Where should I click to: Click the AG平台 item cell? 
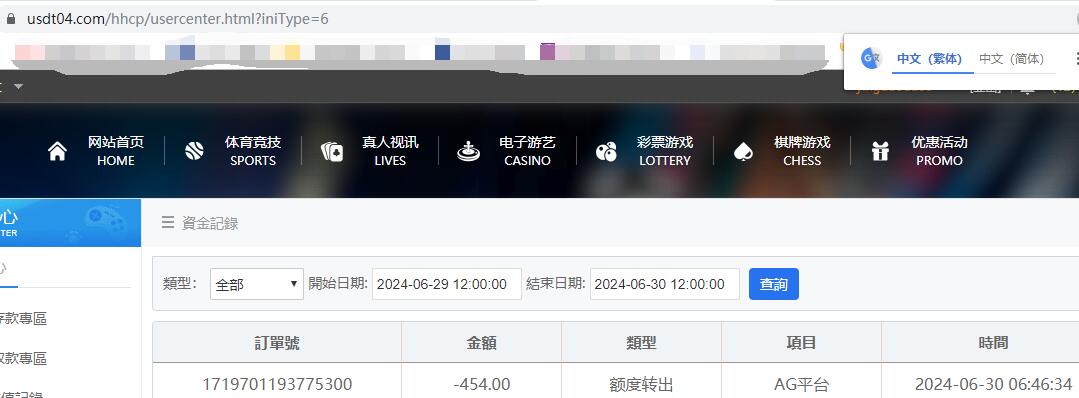point(801,384)
